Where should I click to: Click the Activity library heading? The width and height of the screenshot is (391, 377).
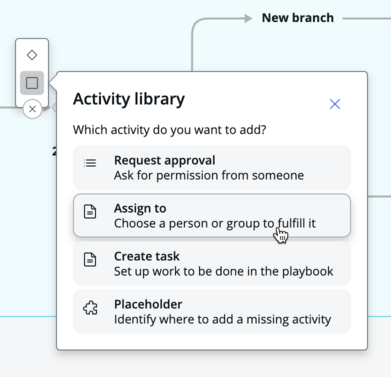(x=129, y=99)
